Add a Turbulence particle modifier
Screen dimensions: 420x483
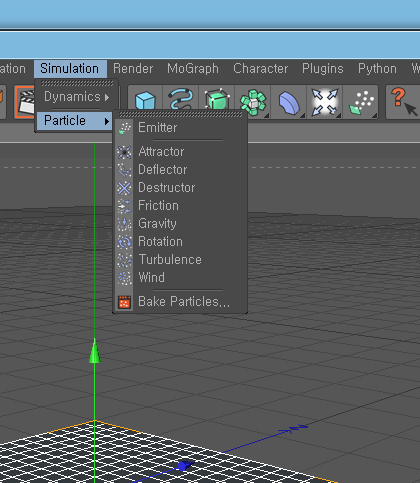coord(180,260)
